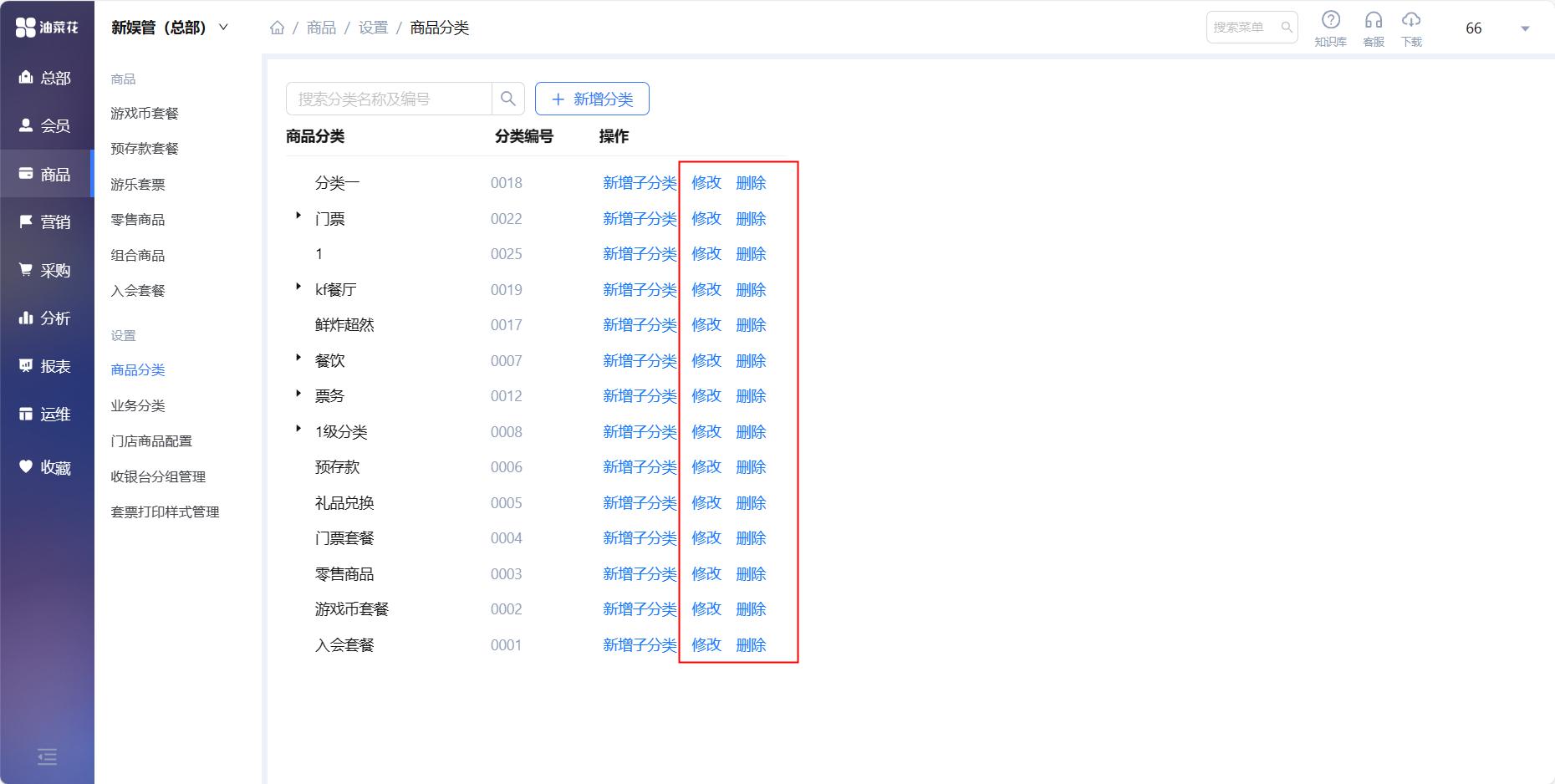This screenshot has width=1555, height=784.
Task: Expand the 票务 category row
Action: 298,393
